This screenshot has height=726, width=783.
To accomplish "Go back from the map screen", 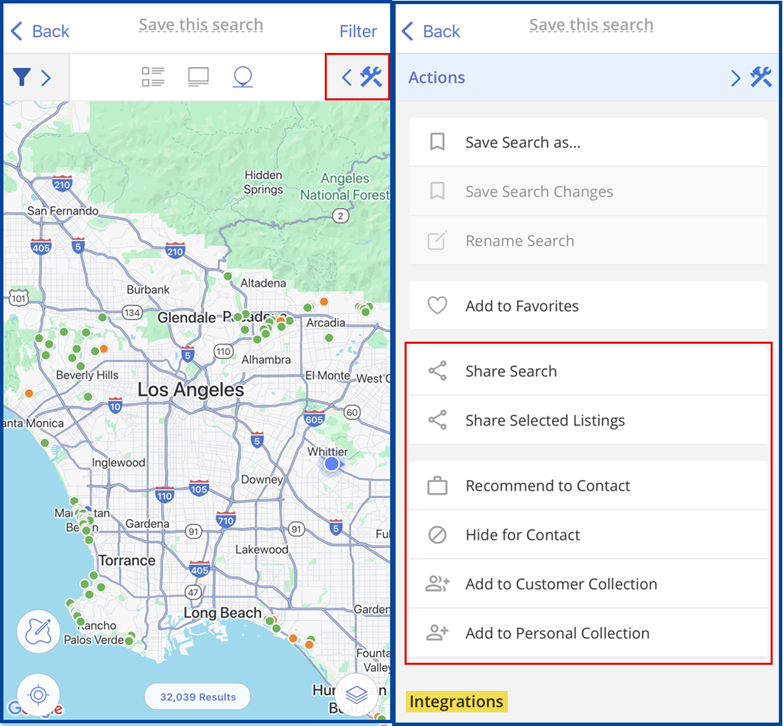I will point(40,31).
